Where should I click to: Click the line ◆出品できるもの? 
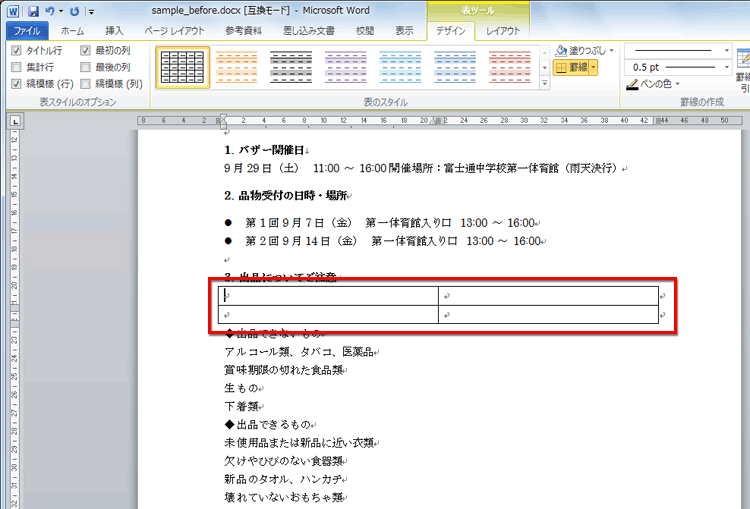click(x=268, y=424)
